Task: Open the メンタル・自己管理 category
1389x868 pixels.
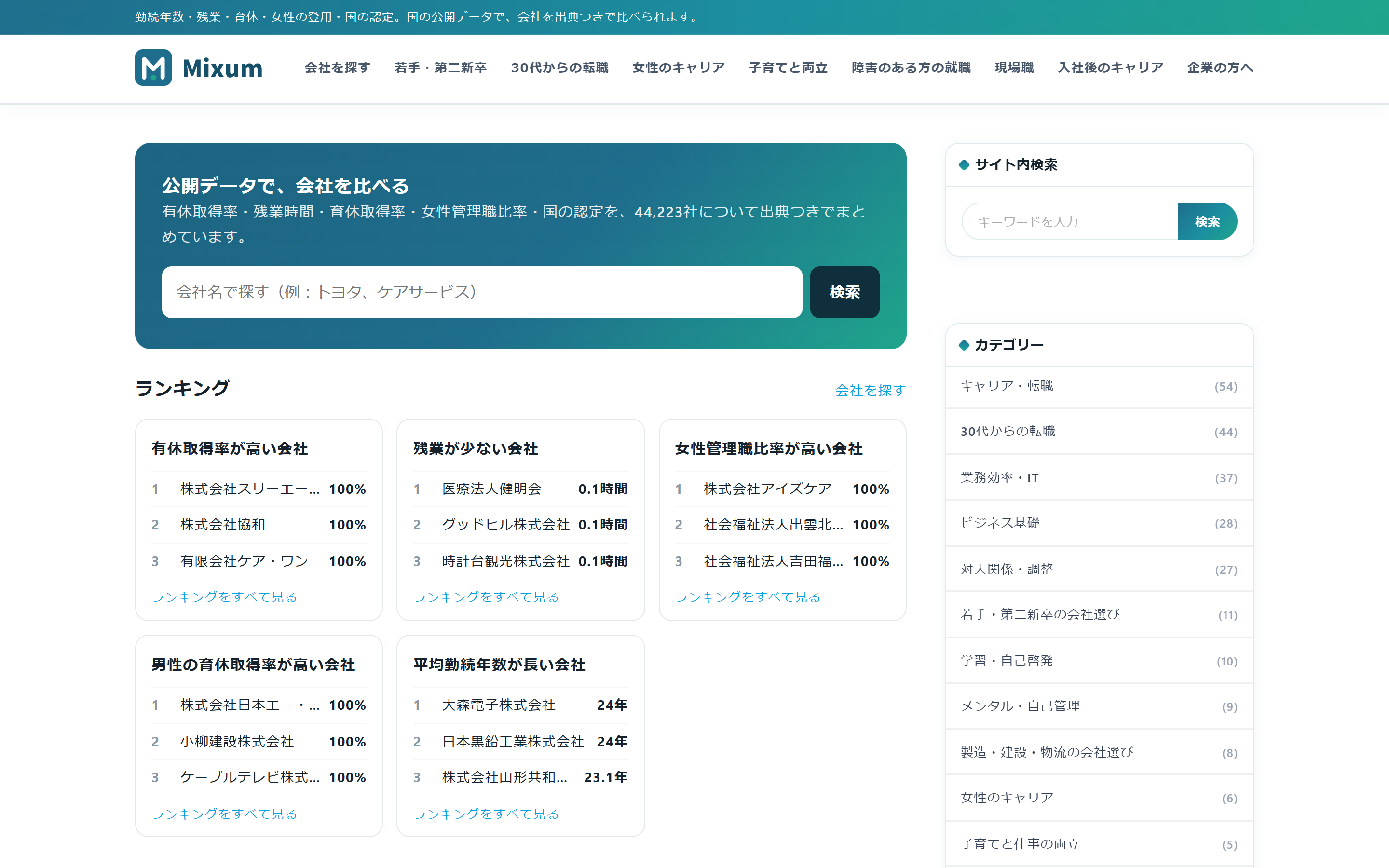Action: [x=1099, y=706]
